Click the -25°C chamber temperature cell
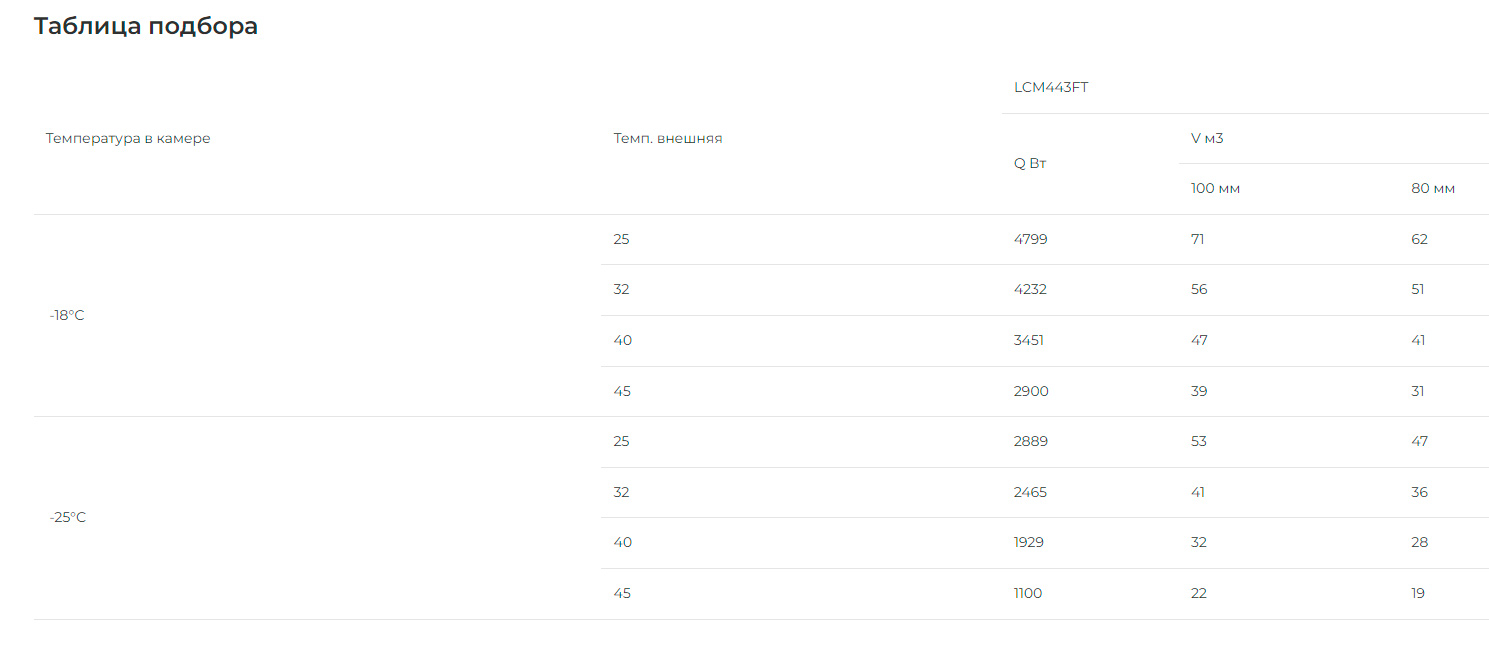Viewport: 1489px width, 650px height. [68, 518]
